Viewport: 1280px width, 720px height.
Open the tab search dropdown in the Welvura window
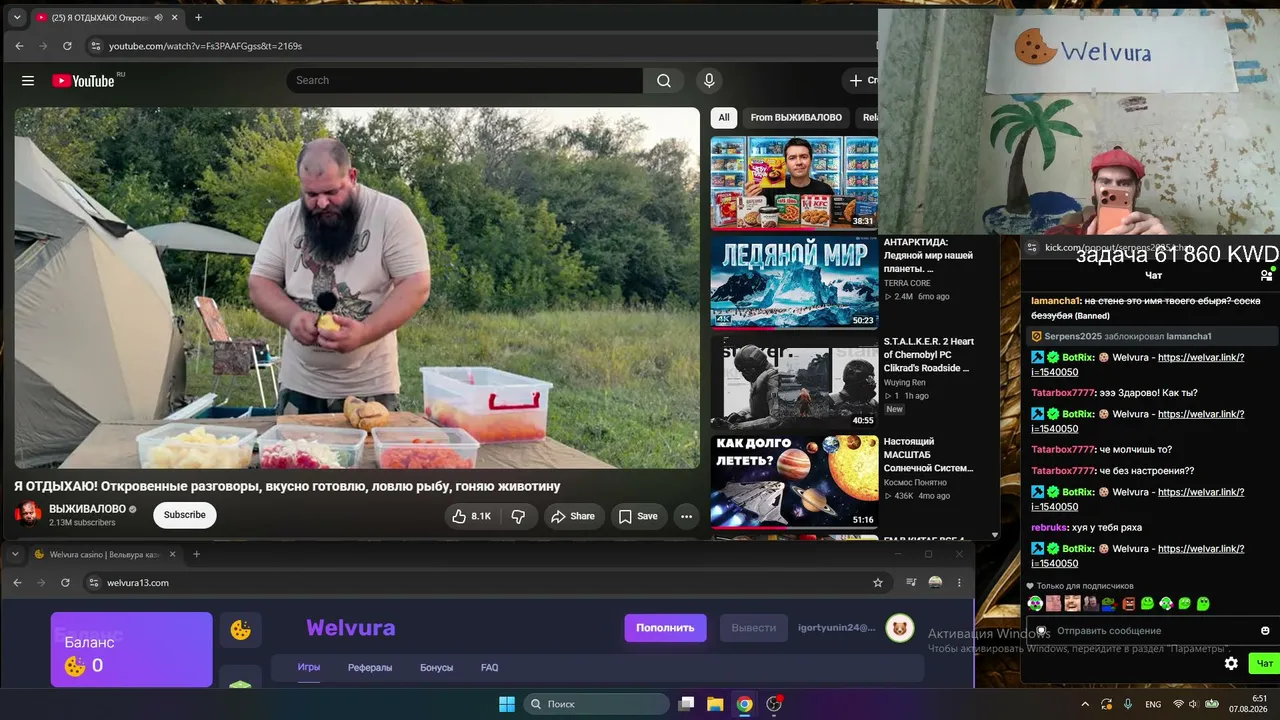coord(15,554)
